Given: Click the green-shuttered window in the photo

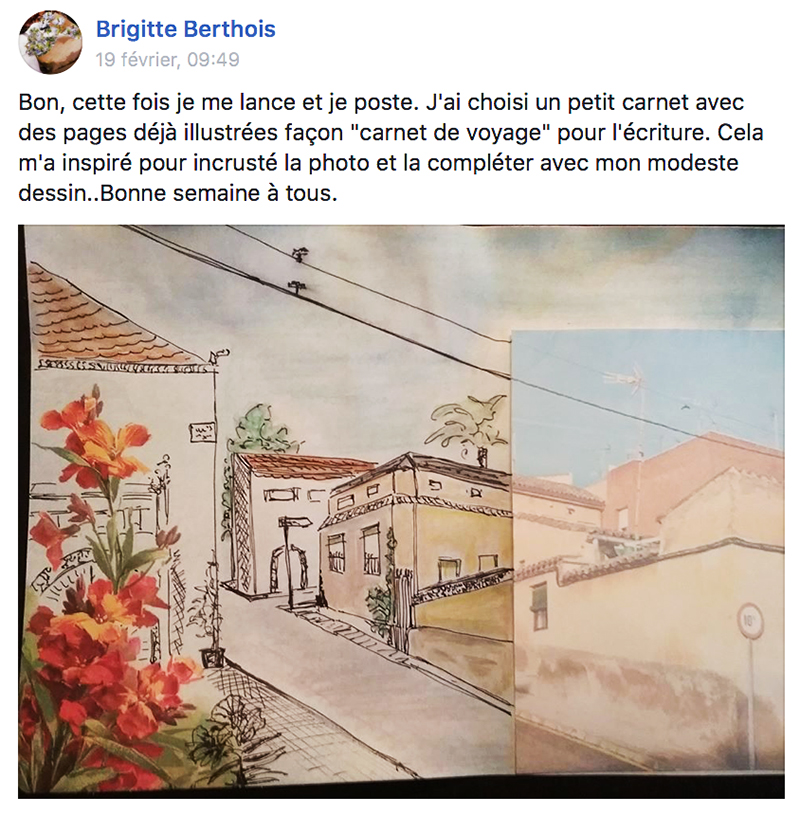Looking at the screenshot, I should (540, 607).
